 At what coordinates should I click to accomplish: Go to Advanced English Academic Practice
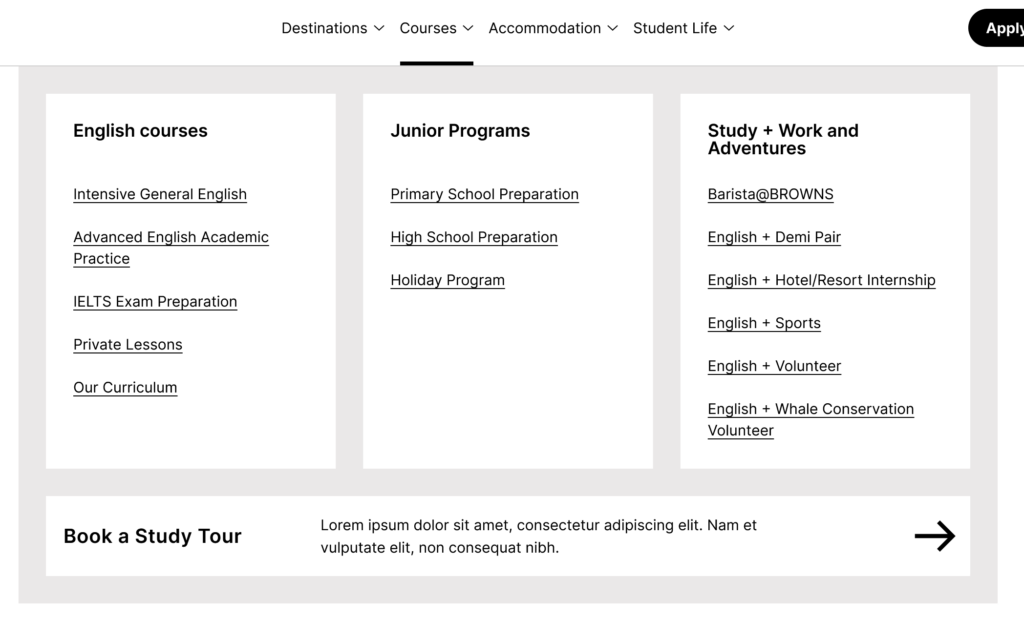pyautogui.click(x=171, y=238)
